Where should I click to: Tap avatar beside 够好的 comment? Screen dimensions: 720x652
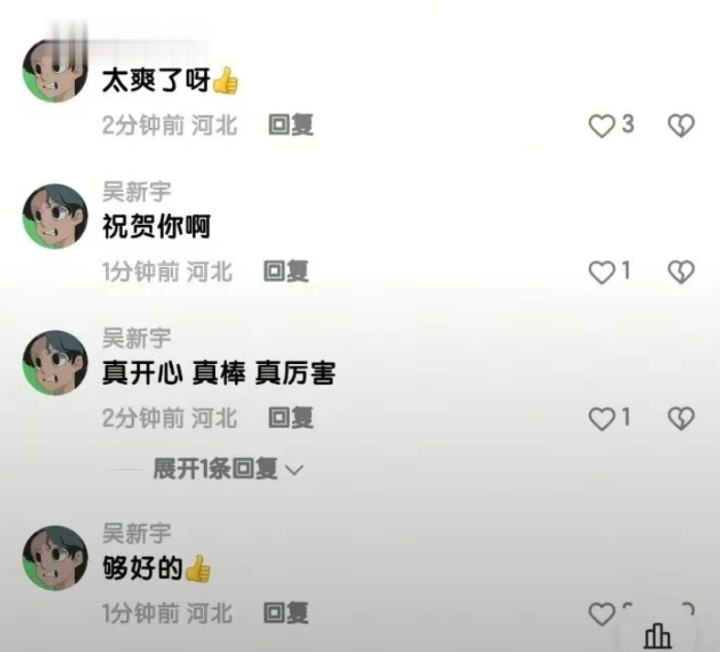[x=55, y=558]
